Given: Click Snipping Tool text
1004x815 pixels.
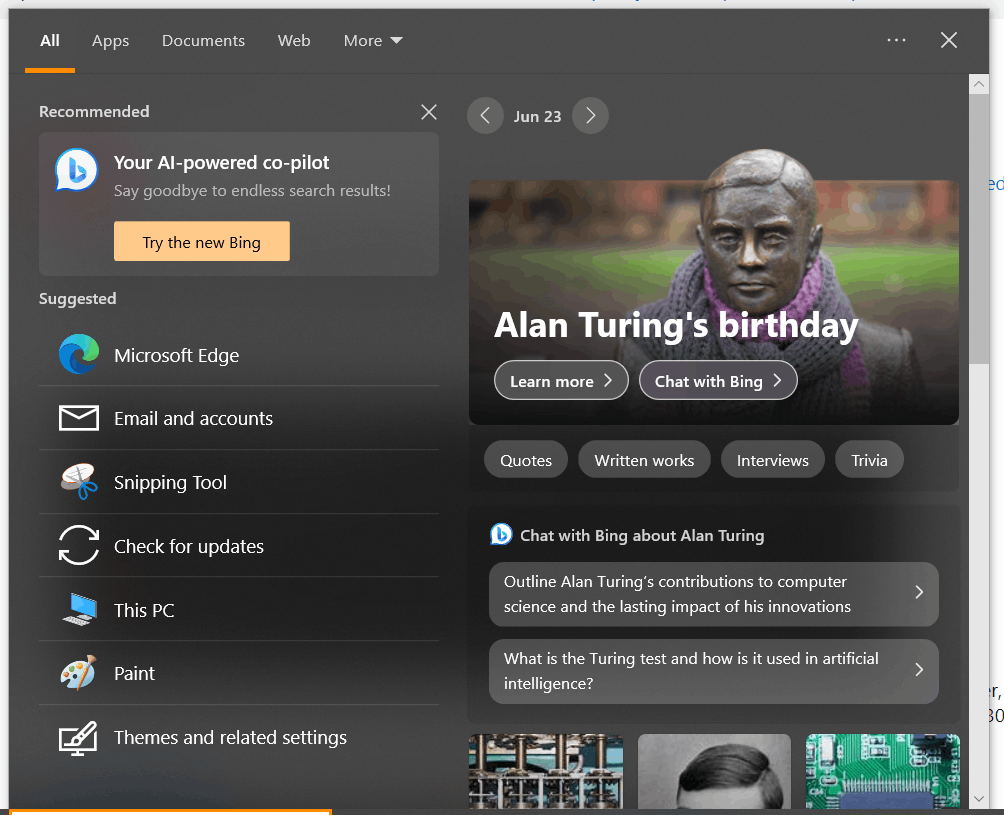Looking at the screenshot, I should pos(170,483).
